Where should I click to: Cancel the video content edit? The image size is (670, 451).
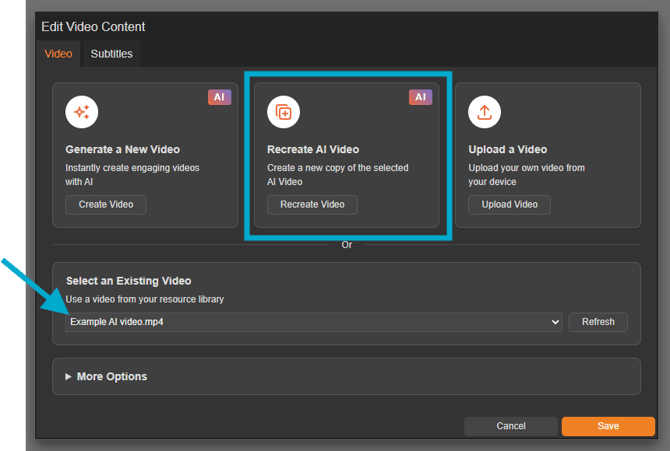(x=510, y=426)
